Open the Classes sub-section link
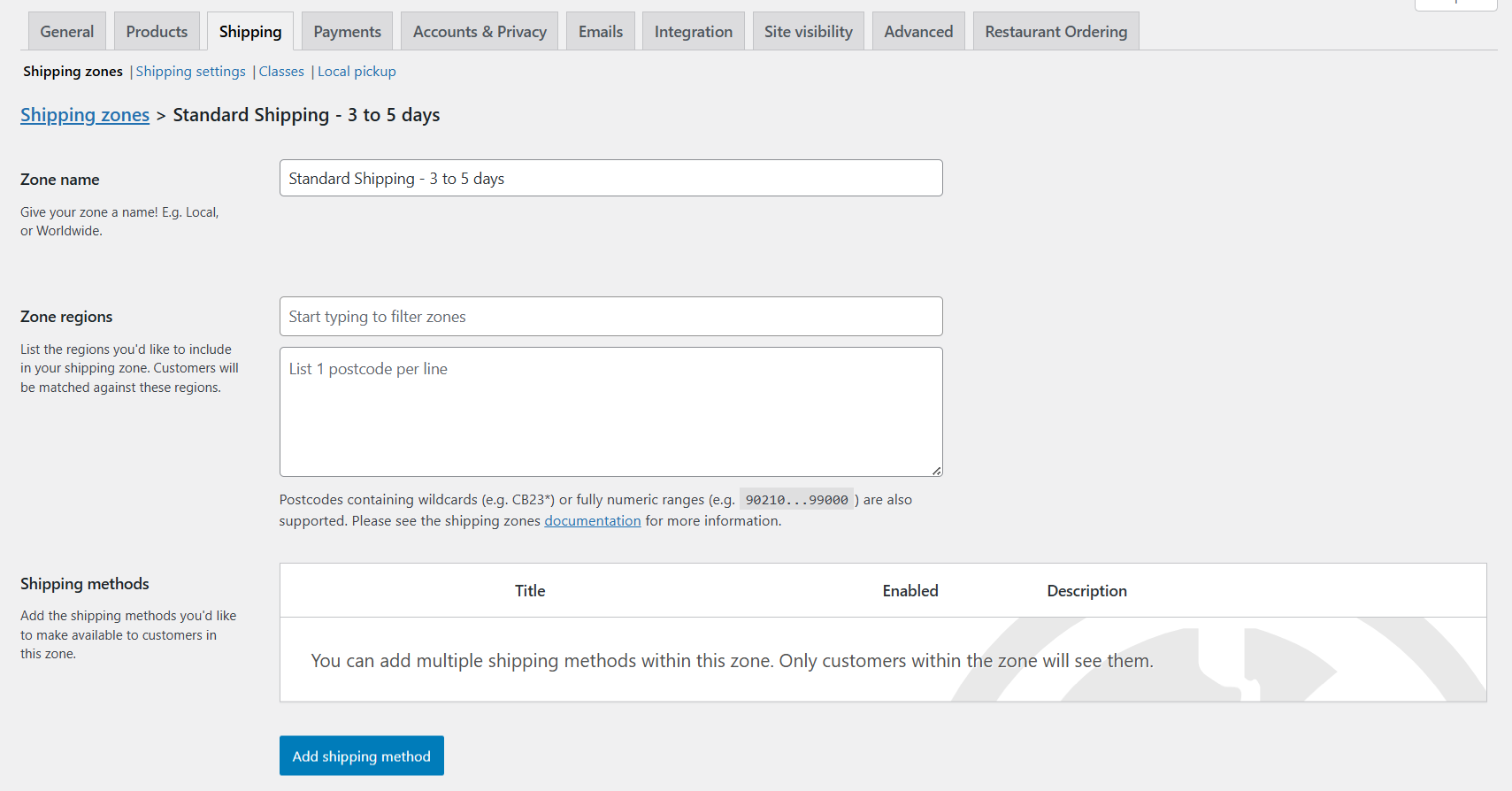This screenshot has width=1512, height=791. coord(281,72)
